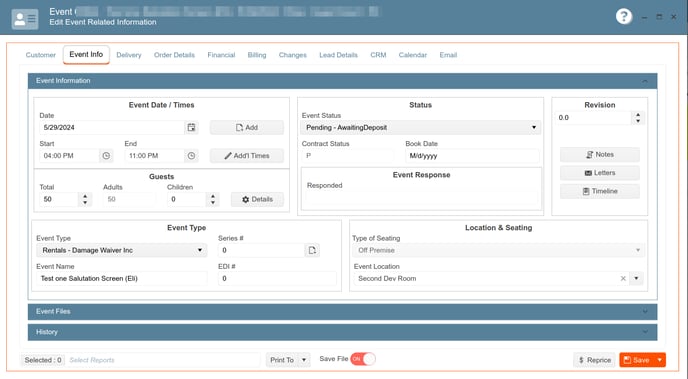The image size is (688, 379).
Task: Open the Save button dropdown arrow
Action: coord(659,360)
